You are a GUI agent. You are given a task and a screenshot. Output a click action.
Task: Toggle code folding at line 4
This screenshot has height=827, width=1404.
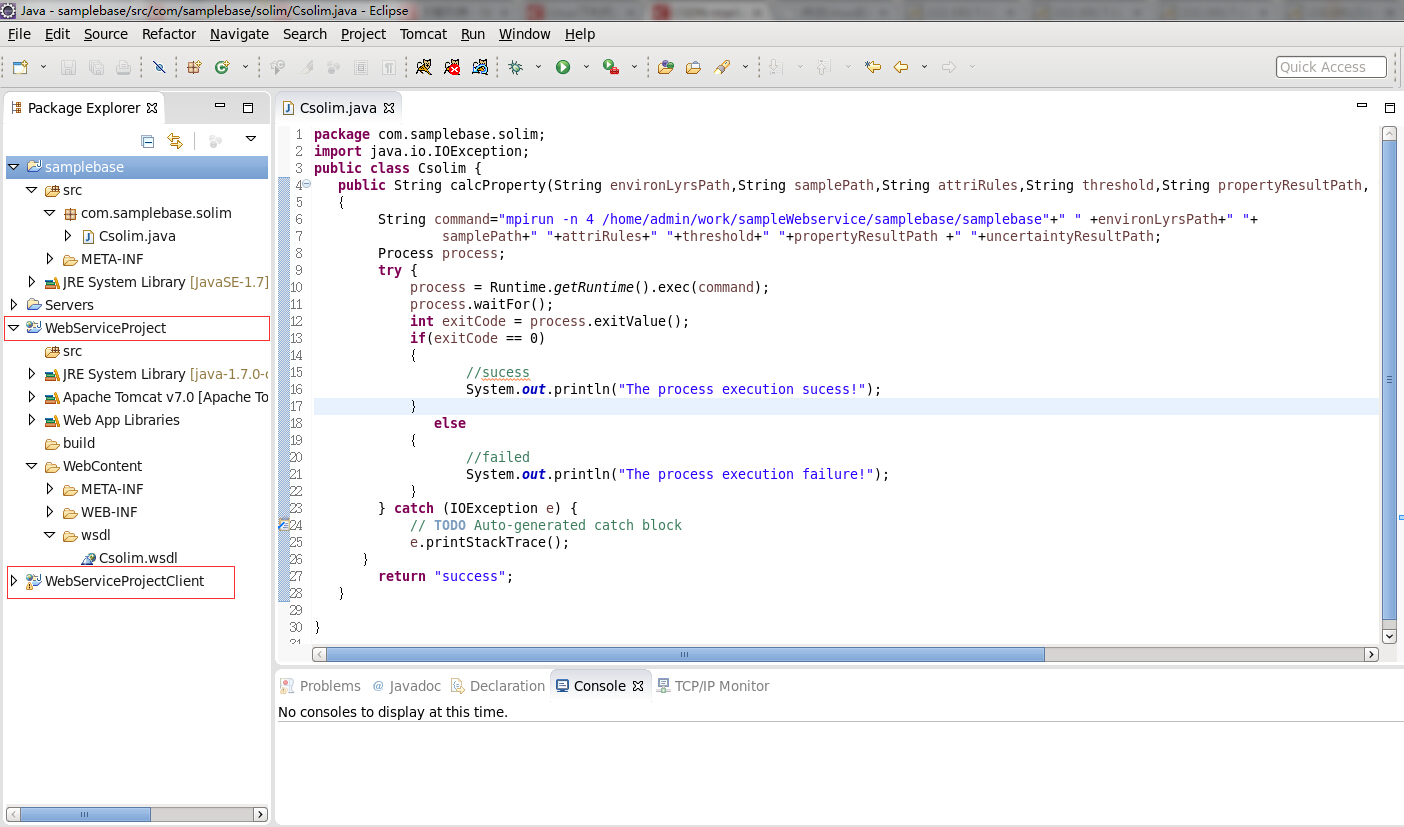307,184
